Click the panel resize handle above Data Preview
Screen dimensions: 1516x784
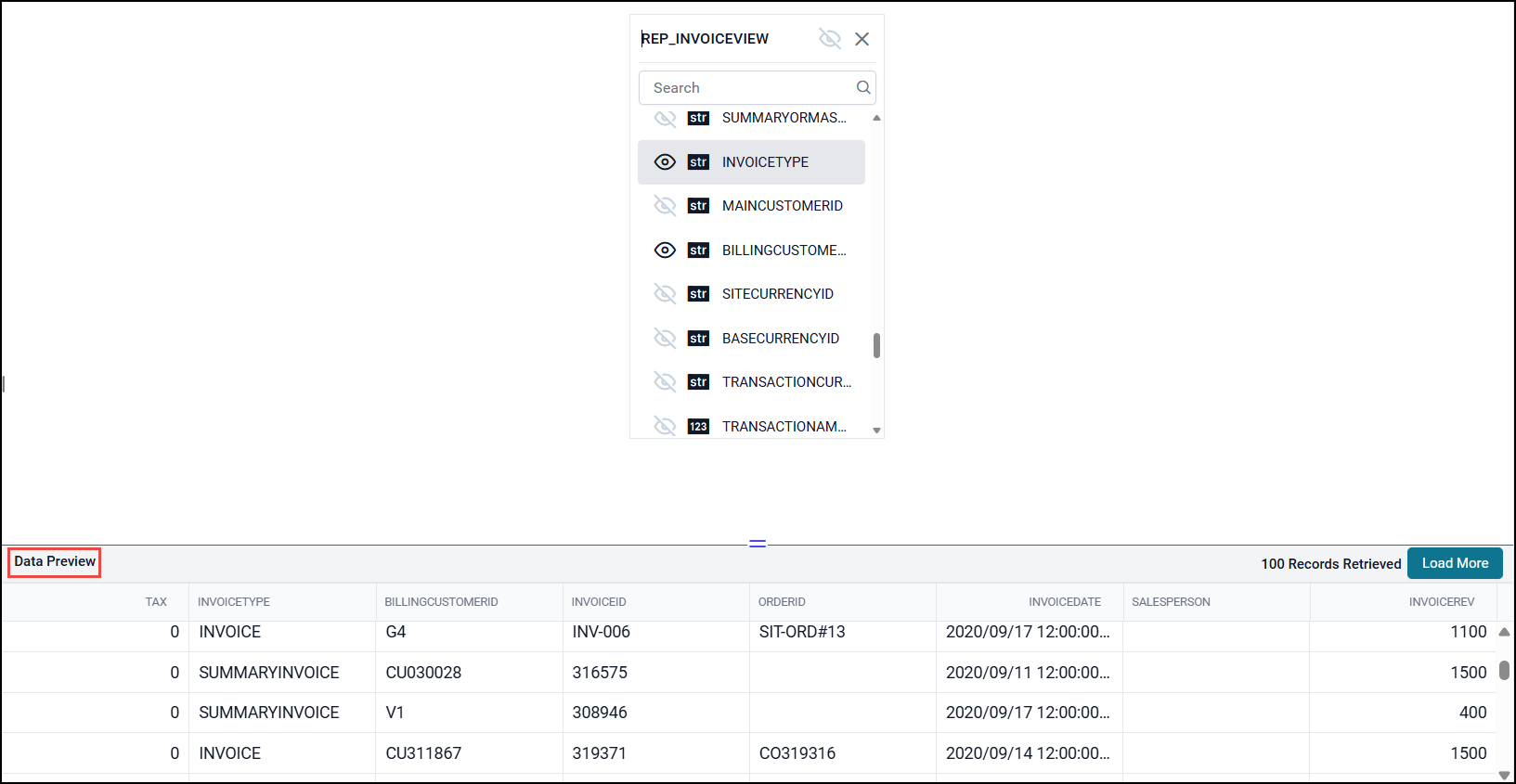coord(758,544)
